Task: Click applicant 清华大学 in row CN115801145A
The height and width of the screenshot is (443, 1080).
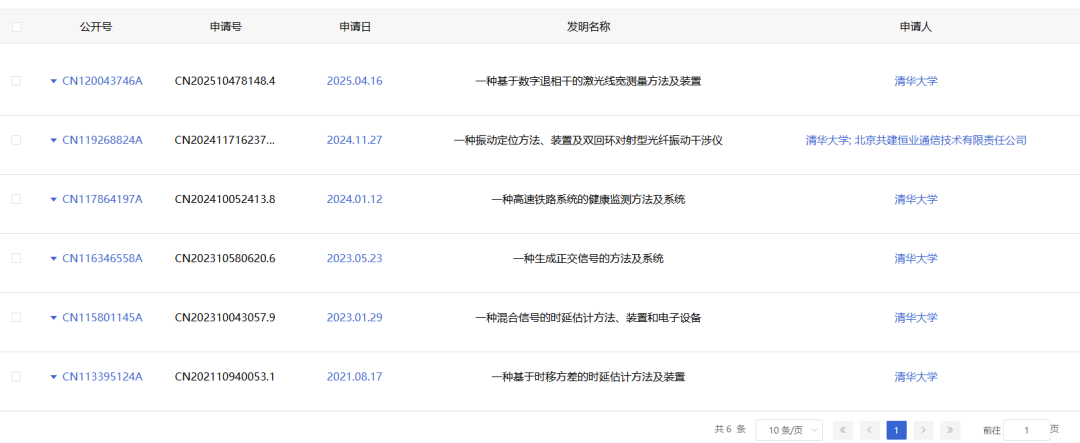Action: tap(916, 318)
